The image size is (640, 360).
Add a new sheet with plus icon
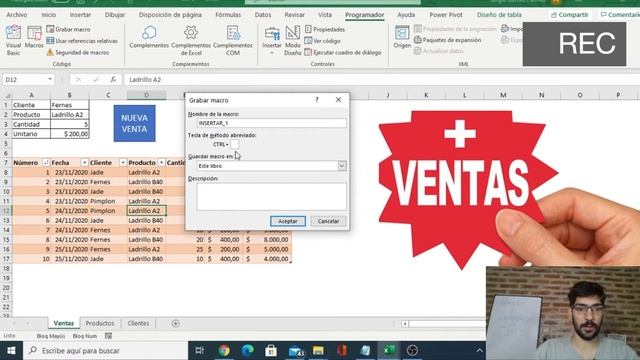176,323
